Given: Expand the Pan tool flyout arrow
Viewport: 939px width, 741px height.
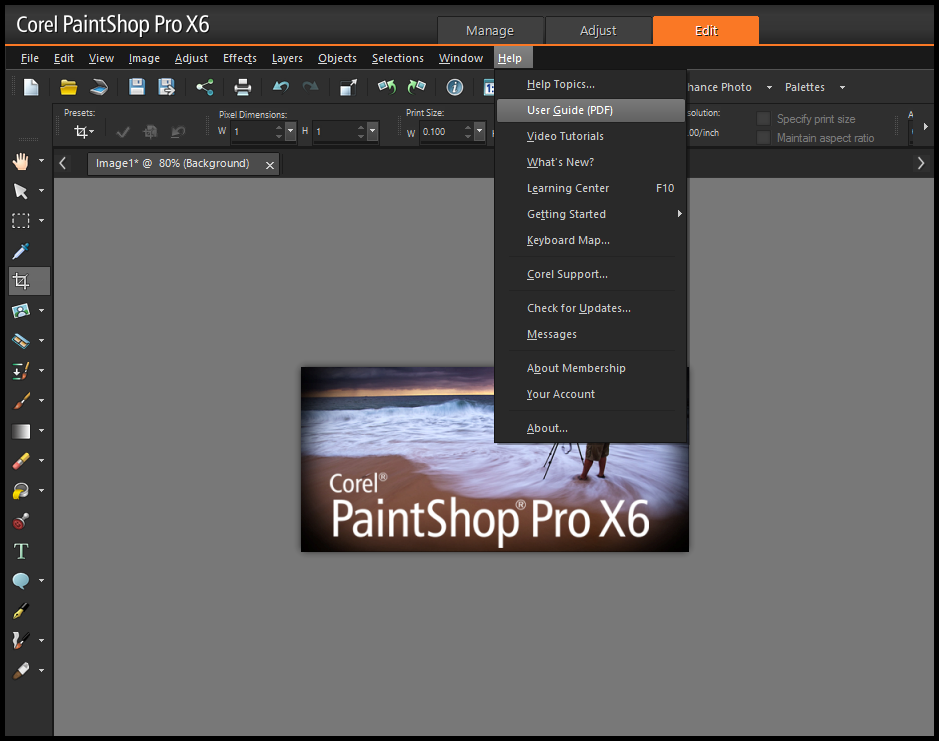Looking at the screenshot, I should [x=41, y=161].
